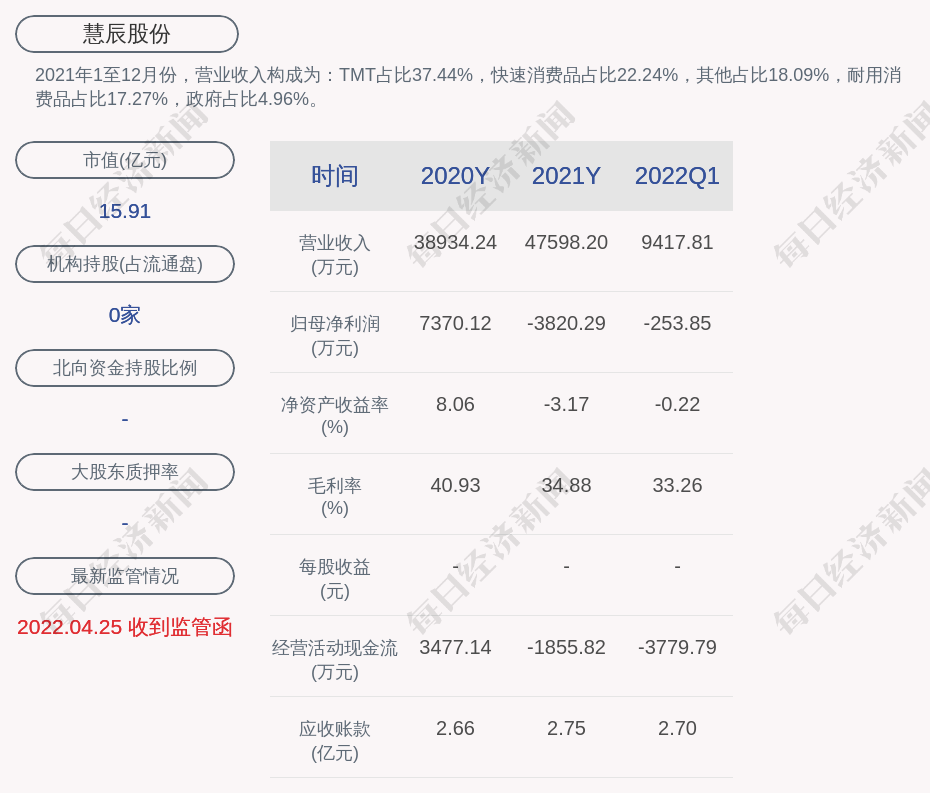Click cash flow value -3779.79
Image resolution: width=930 pixels, height=793 pixels.
(677, 647)
